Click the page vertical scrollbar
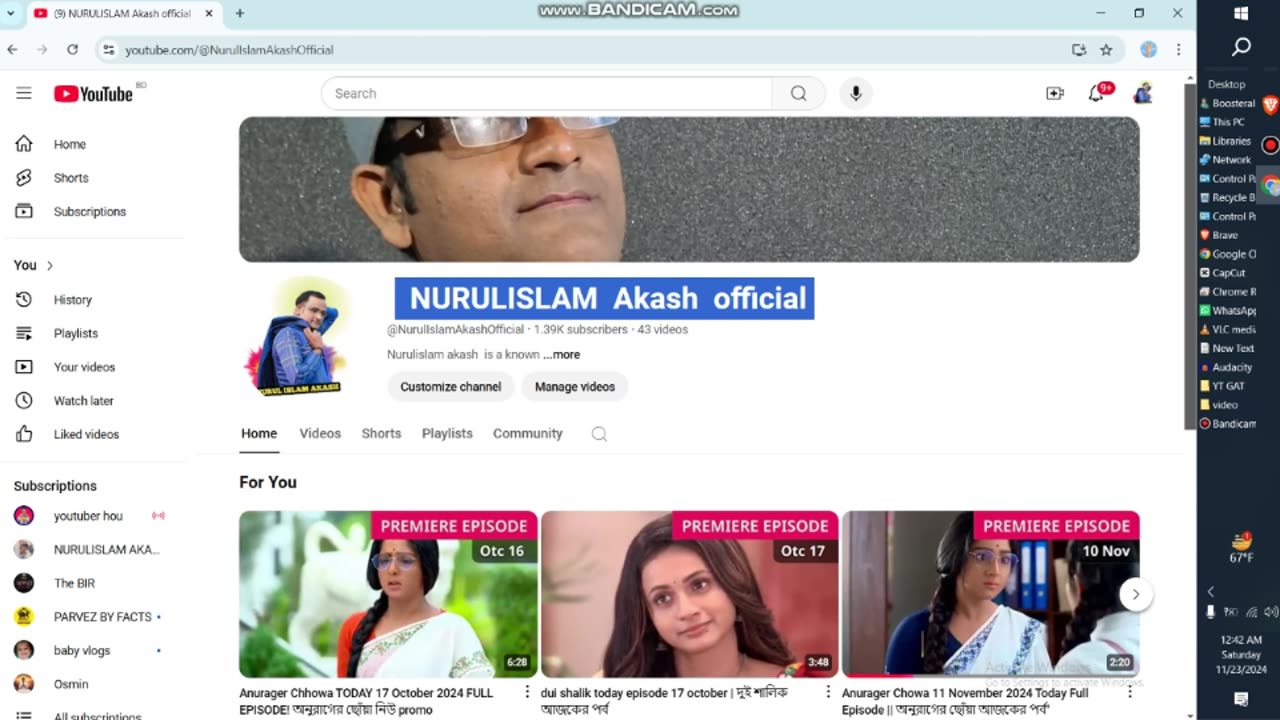Image resolution: width=1280 pixels, height=720 pixels. (x=1190, y=255)
